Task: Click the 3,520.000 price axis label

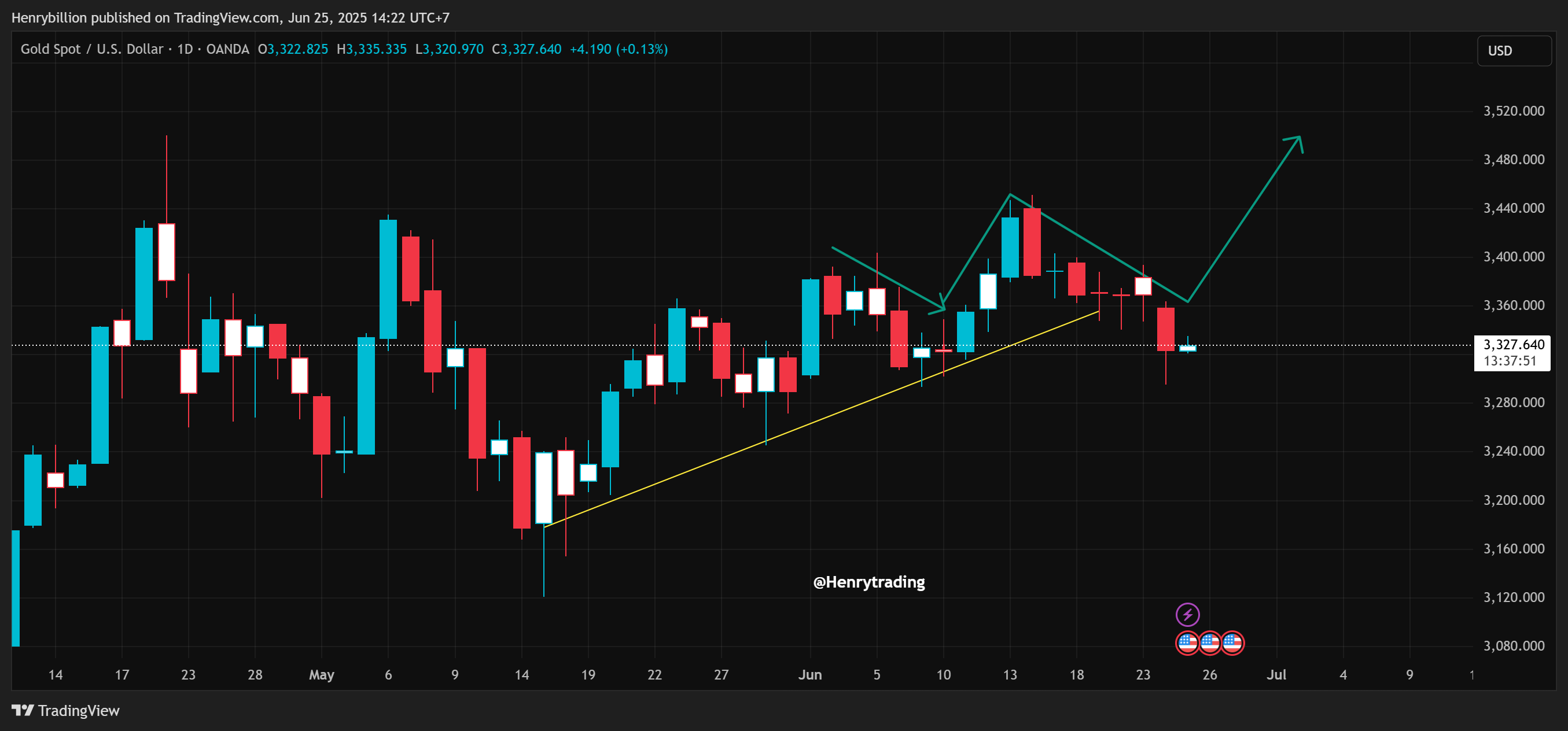Action: 1513,111
